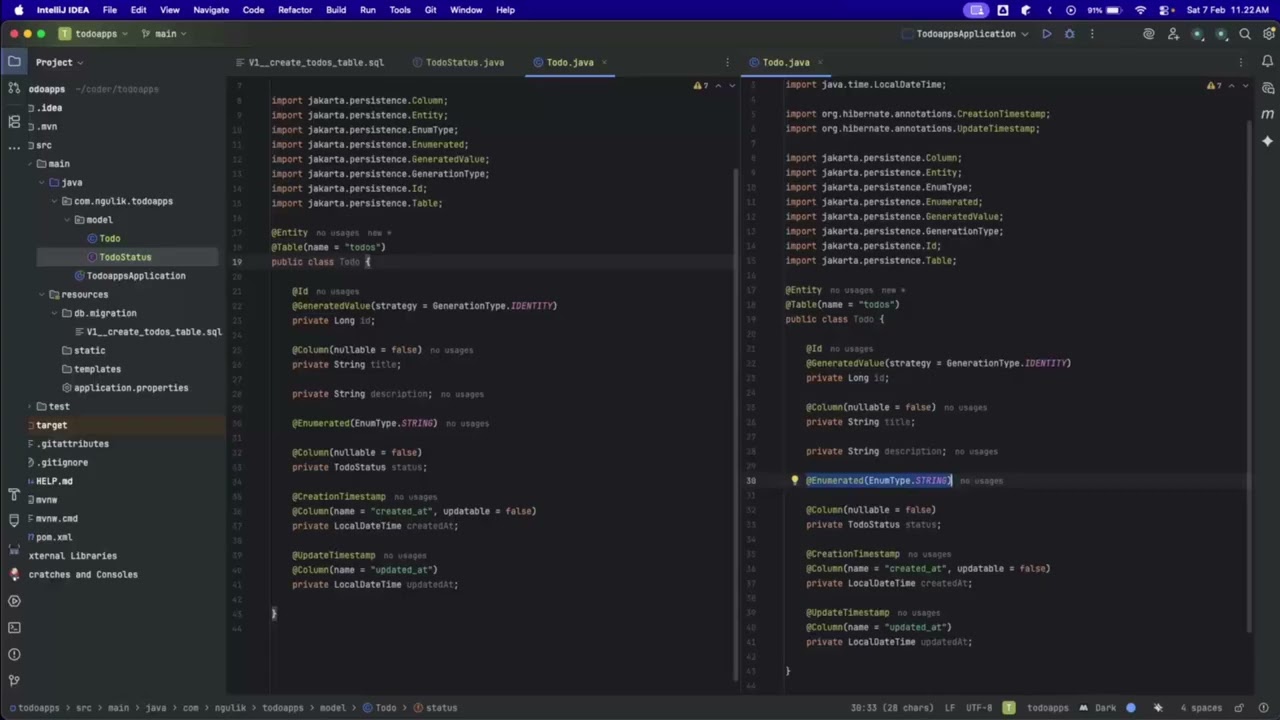Open more run actions menu

click(1092, 34)
